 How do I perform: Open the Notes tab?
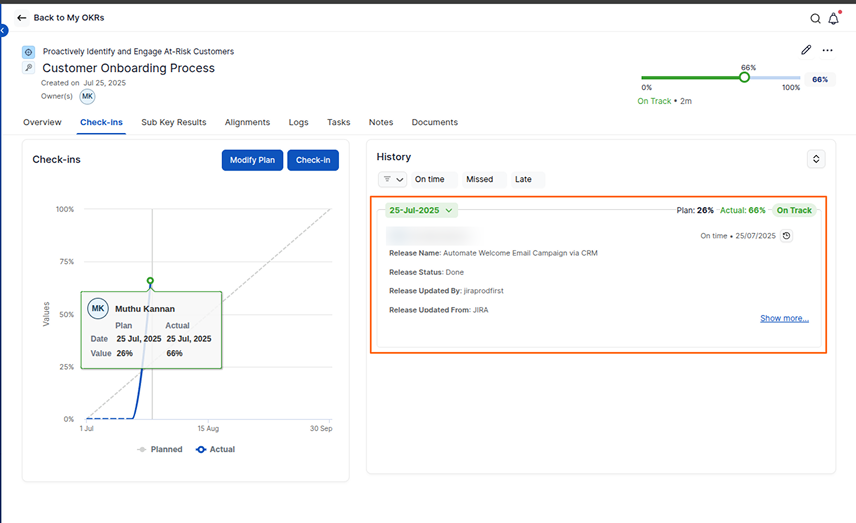(x=381, y=122)
